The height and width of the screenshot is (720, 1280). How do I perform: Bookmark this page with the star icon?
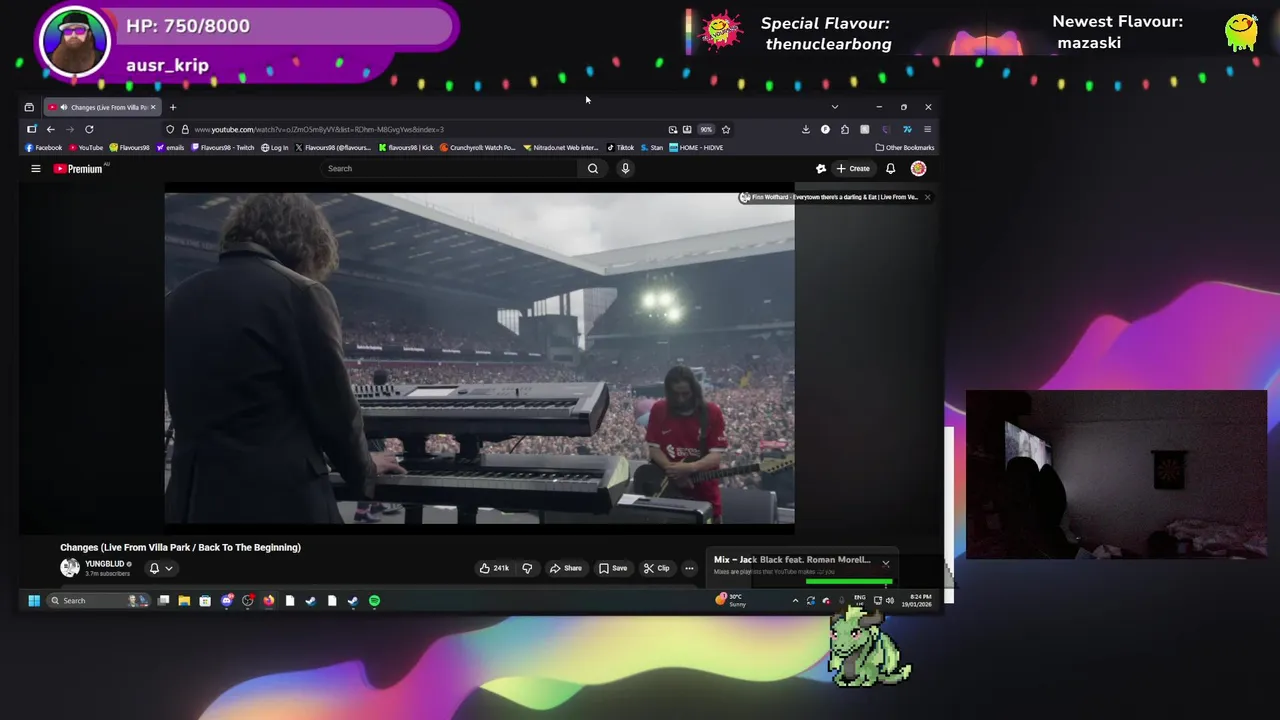(726, 129)
